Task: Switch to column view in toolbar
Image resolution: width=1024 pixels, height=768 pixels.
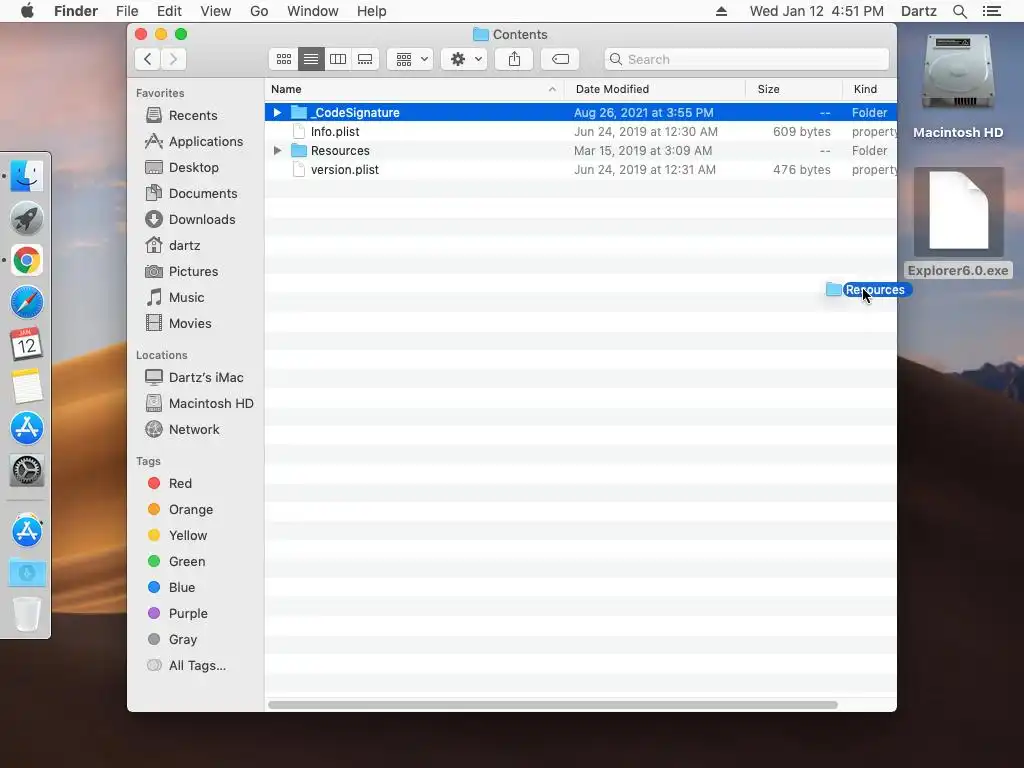Action: coord(338,59)
